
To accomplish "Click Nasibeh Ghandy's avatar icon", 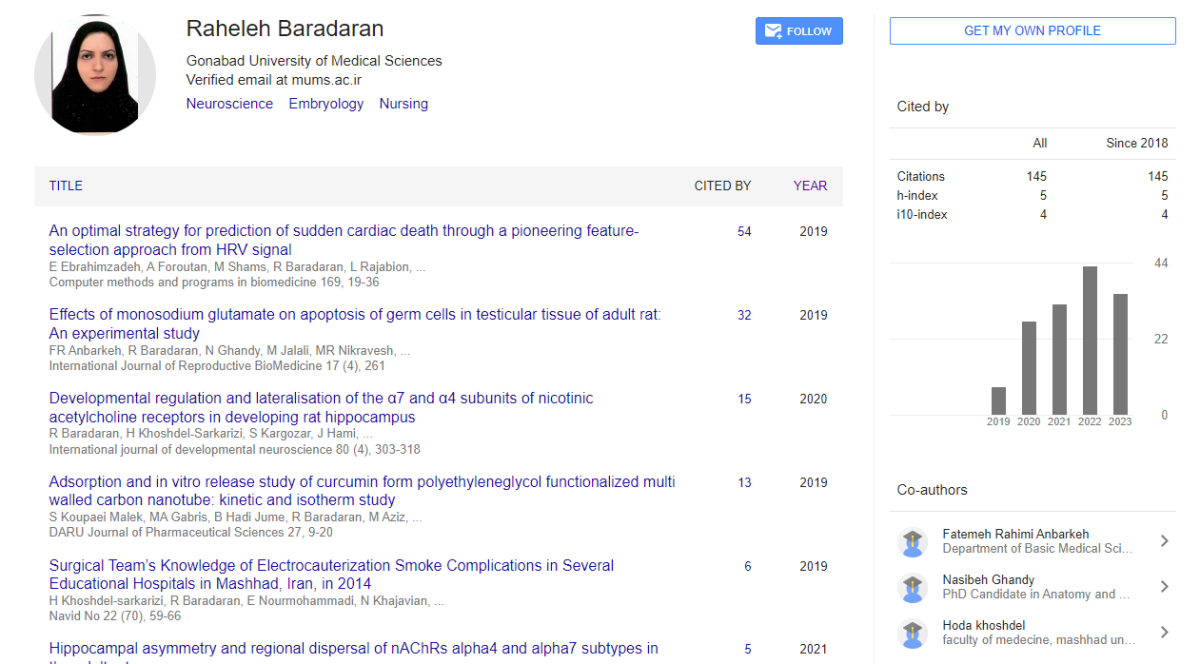I will point(912,587).
